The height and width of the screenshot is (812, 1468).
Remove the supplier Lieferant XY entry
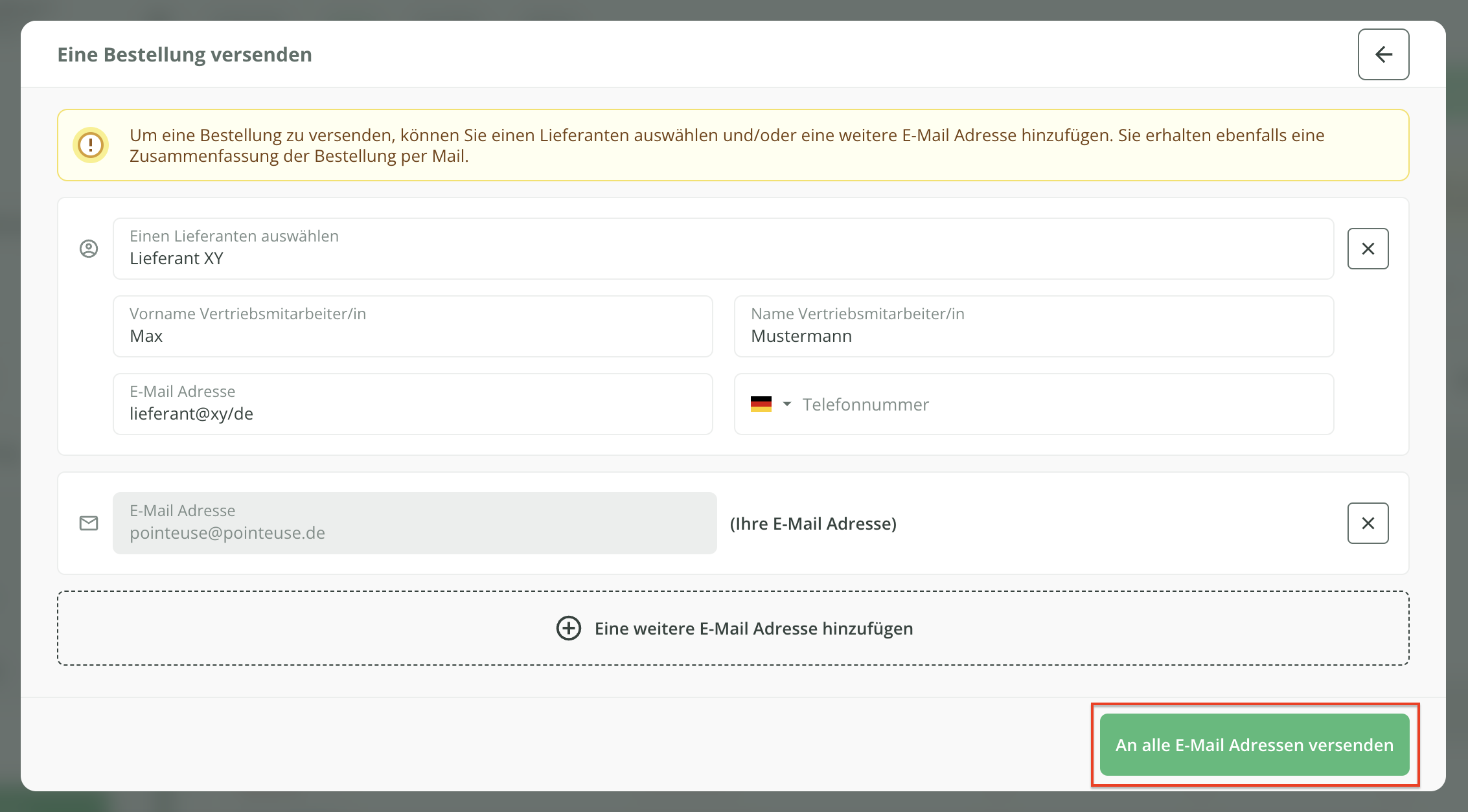pos(1368,249)
